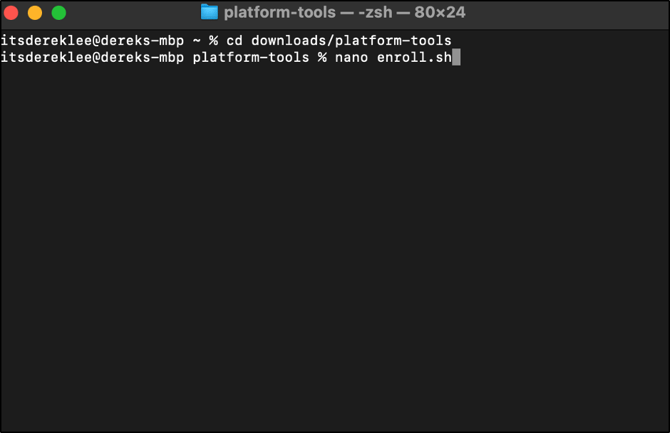
Task: Click the tilde symbol in the first prompt
Action: (x=197, y=41)
